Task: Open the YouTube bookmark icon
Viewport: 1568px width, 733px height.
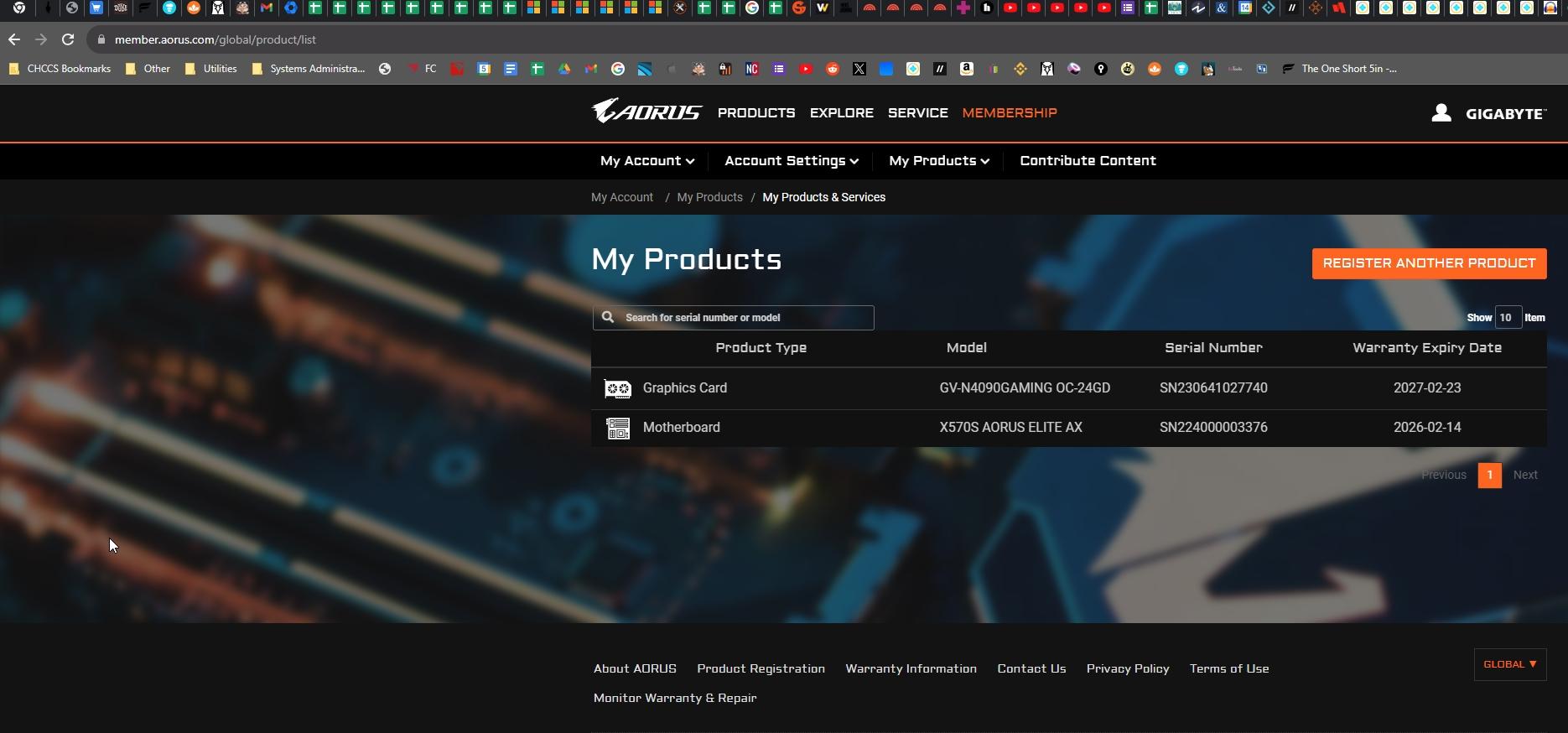Action: coord(806,69)
